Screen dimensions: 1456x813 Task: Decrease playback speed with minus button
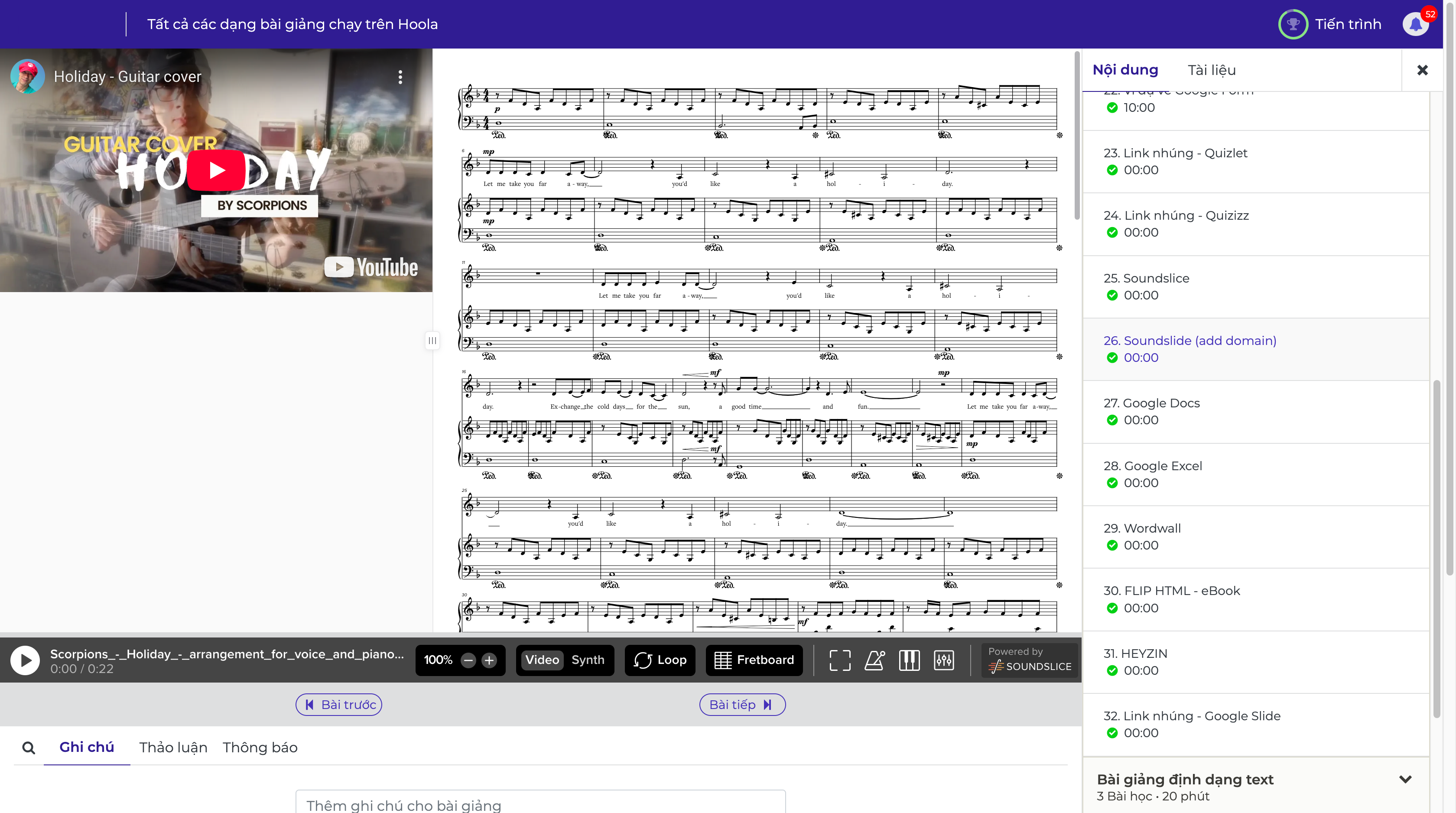point(468,660)
